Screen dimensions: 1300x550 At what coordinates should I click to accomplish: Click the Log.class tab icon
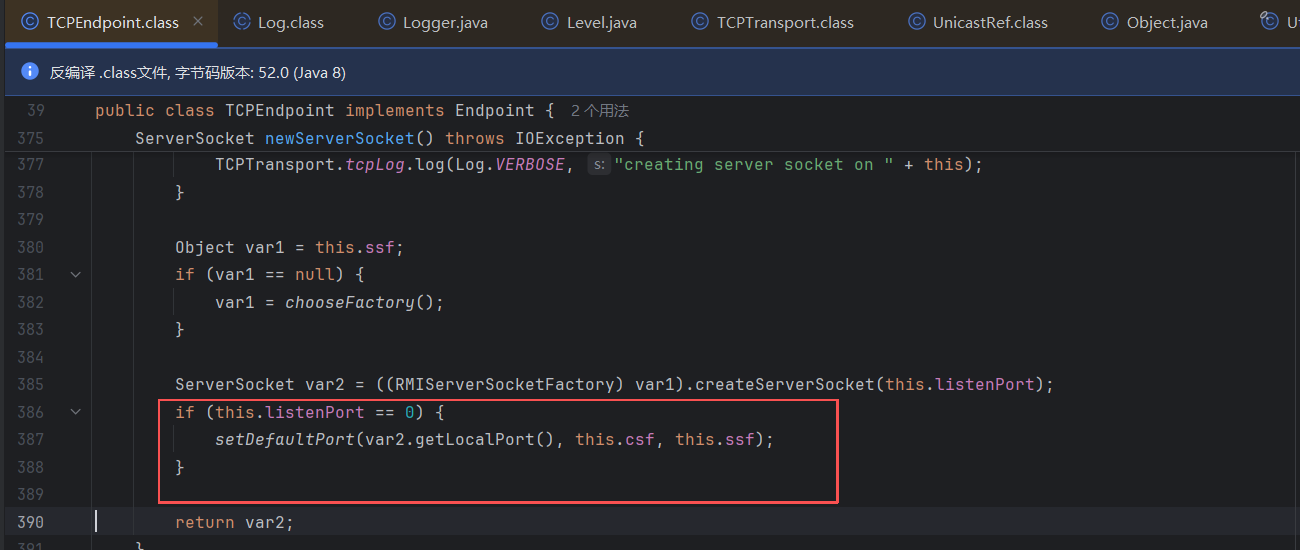pos(241,22)
